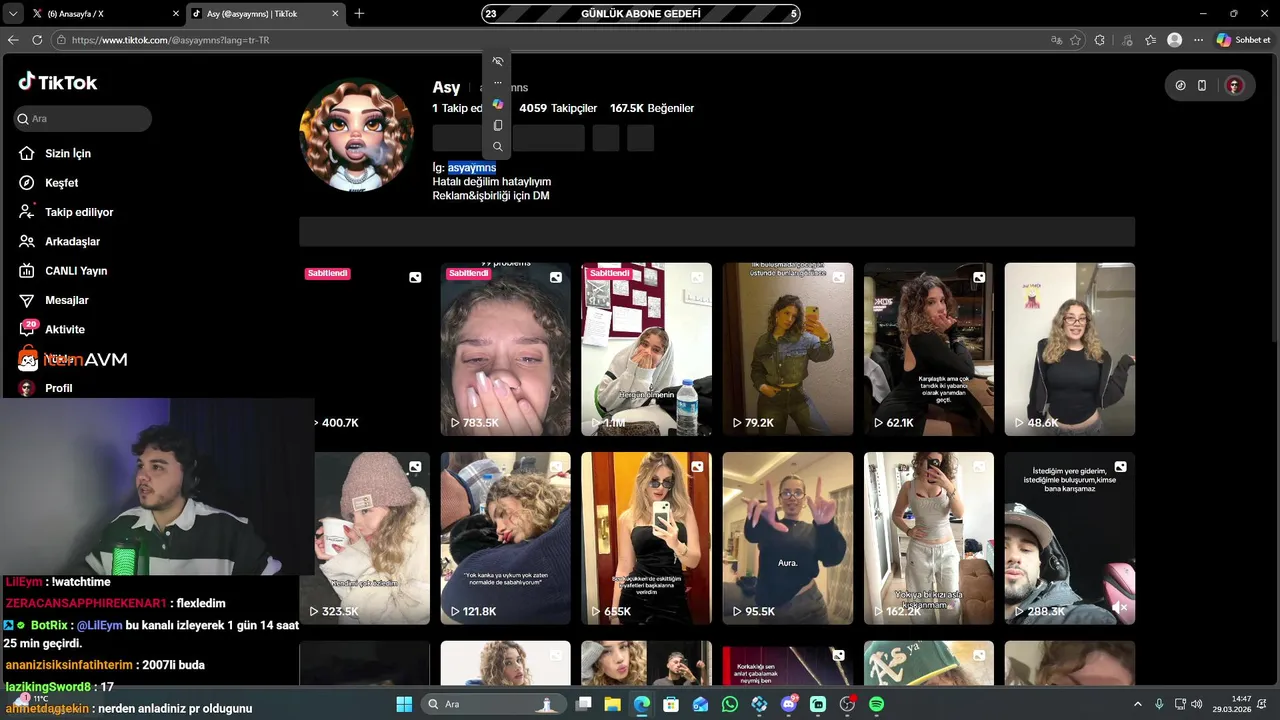This screenshot has height=720, width=1280.
Task: Open video with 121.8K views
Action: point(506,538)
